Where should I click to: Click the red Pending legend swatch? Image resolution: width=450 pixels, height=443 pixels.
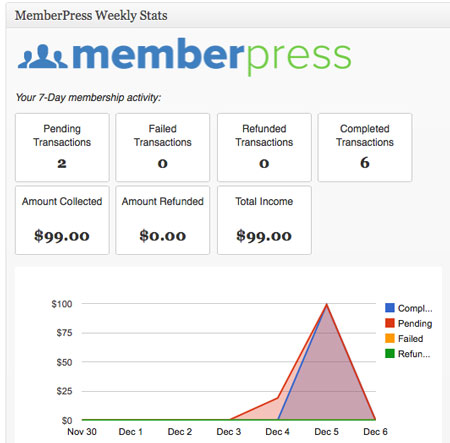click(x=390, y=323)
